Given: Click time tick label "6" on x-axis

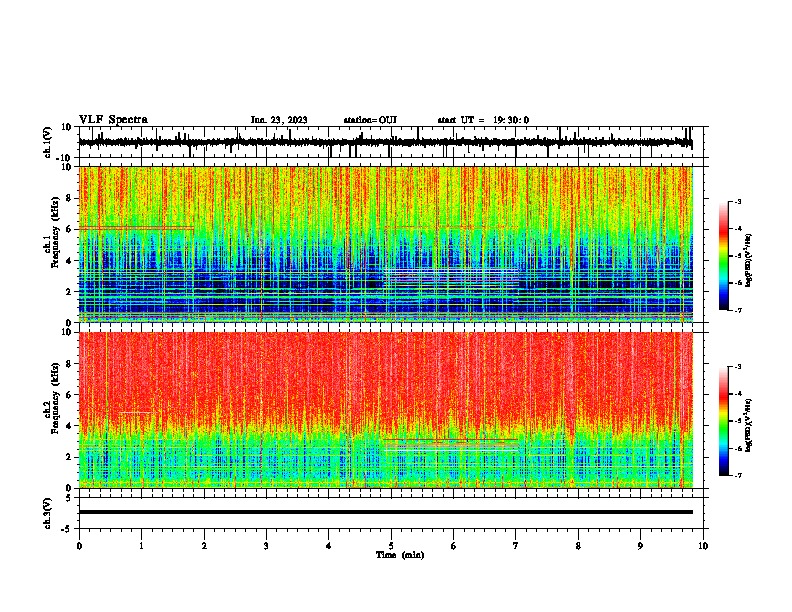Looking at the screenshot, I should point(454,546).
